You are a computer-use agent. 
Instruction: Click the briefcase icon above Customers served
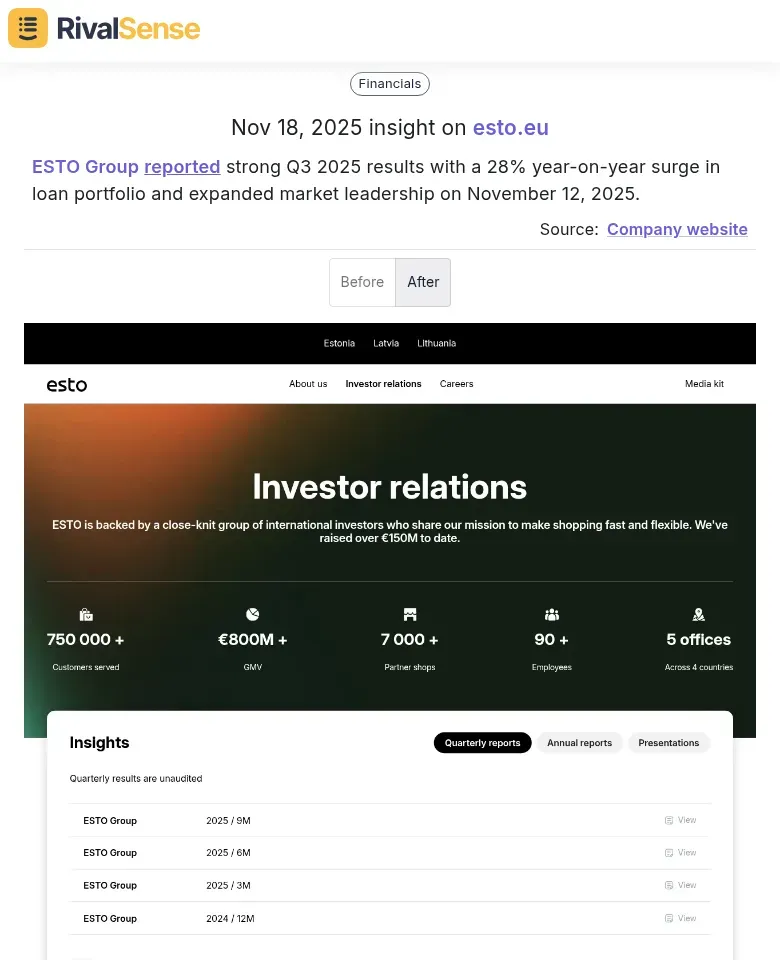[x=86, y=614]
